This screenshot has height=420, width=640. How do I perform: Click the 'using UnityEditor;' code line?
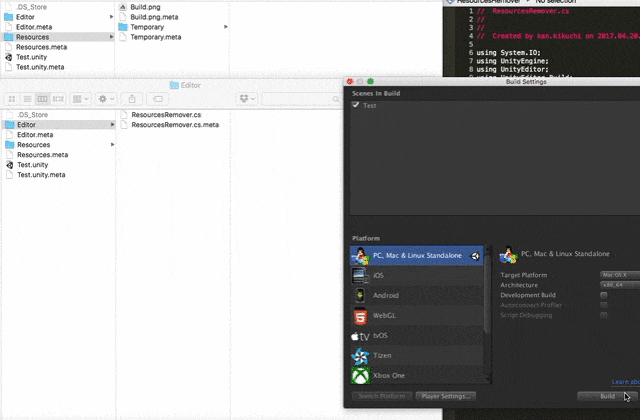(512, 69)
